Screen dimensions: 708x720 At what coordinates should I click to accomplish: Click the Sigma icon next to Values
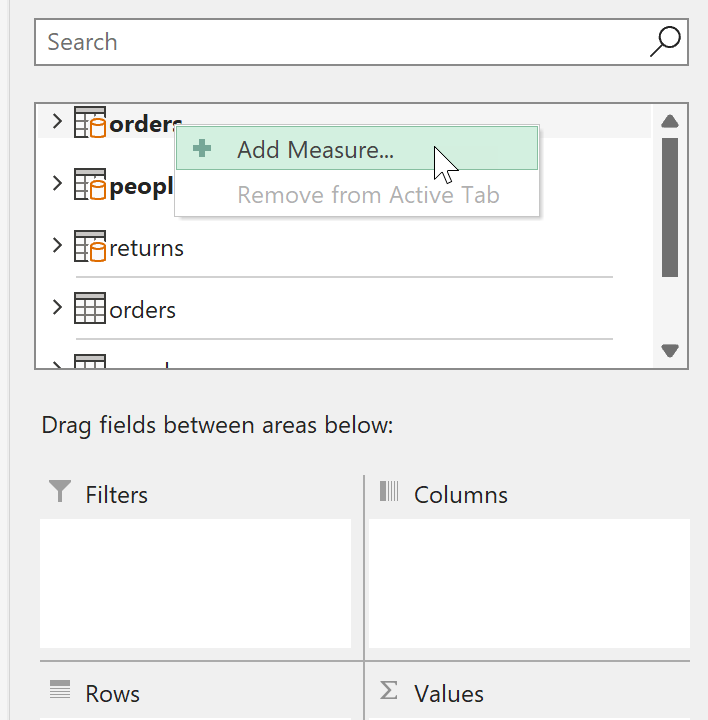pyautogui.click(x=390, y=692)
